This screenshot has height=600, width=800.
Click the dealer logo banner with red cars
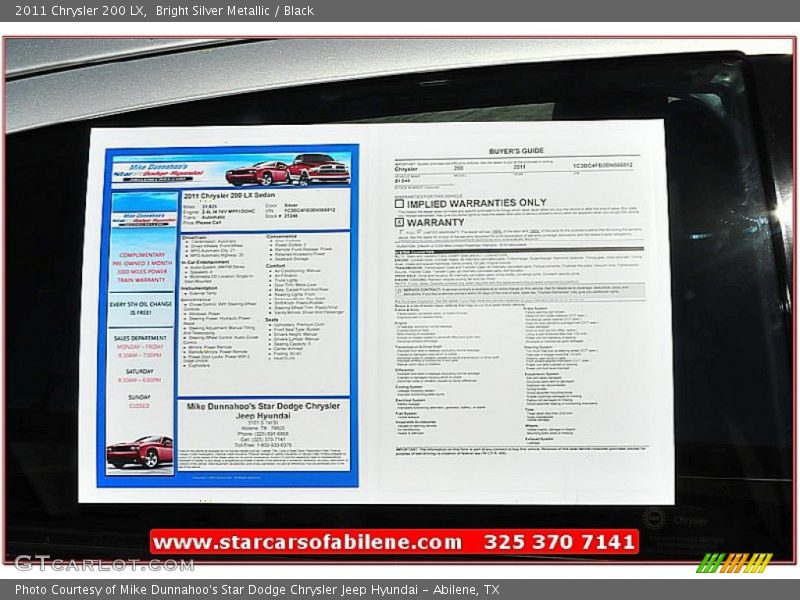click(232, 170)
